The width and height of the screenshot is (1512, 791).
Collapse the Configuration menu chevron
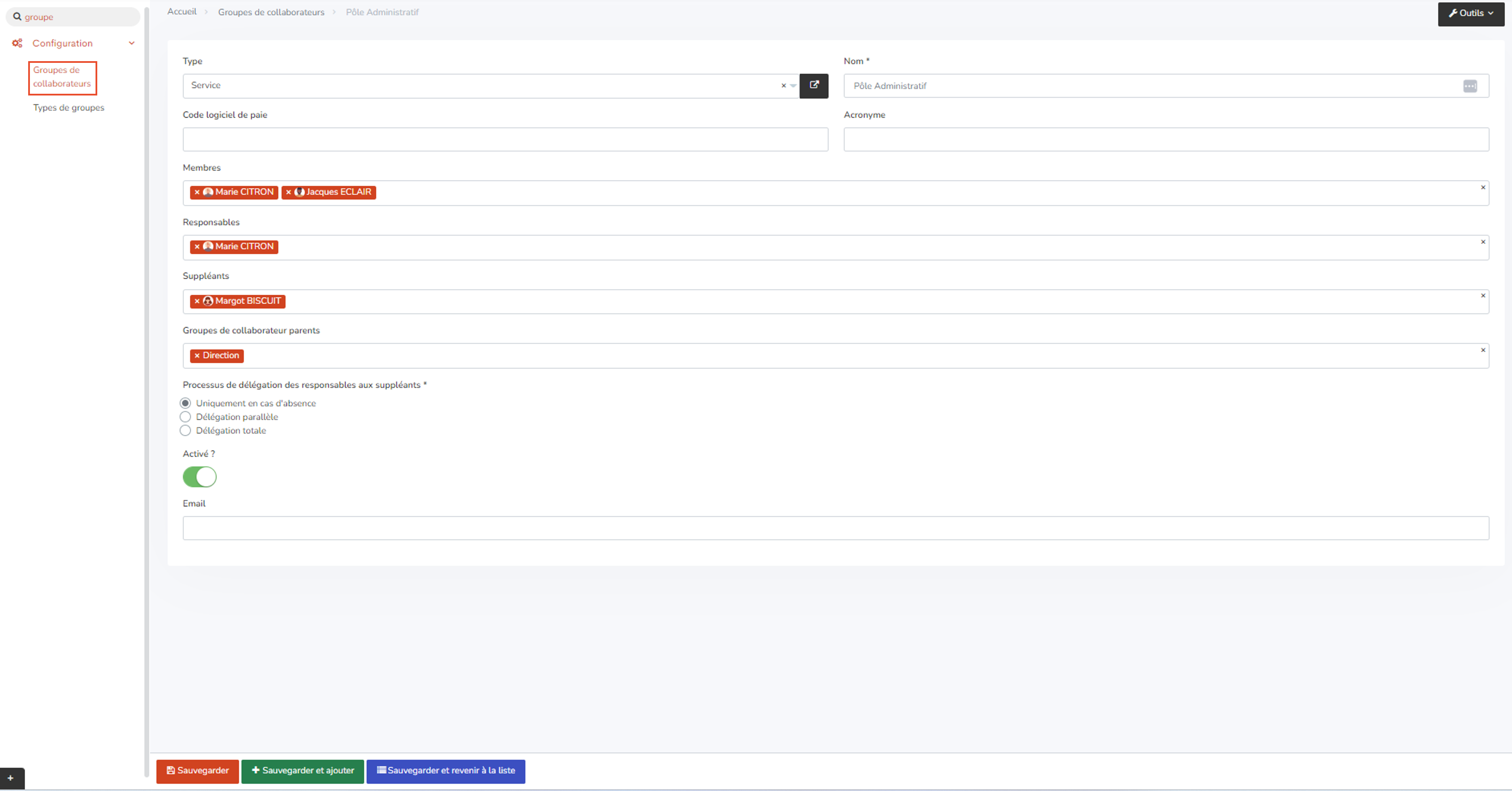pos(132,43)
